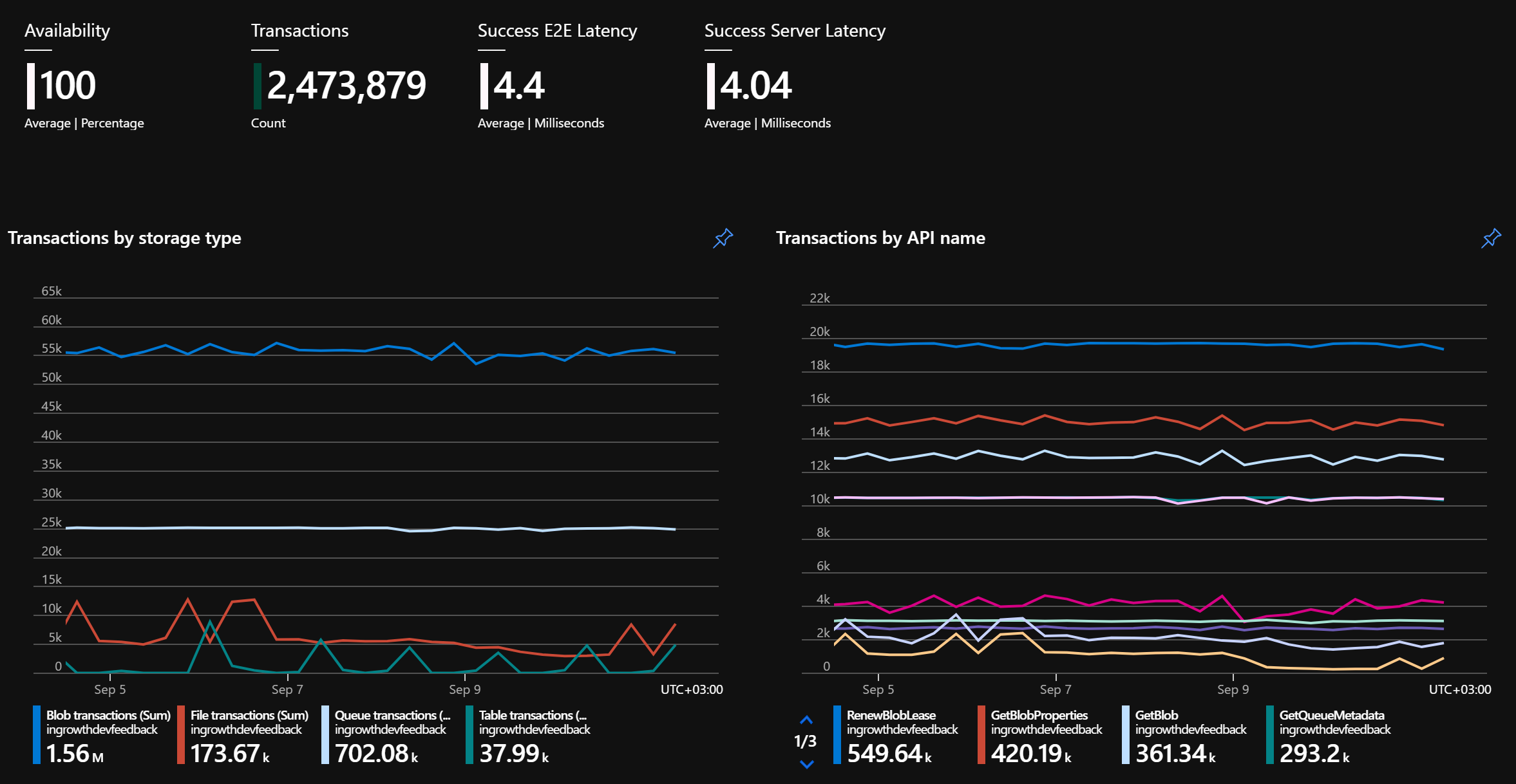Image resolution: width=1516 pixels, height=784 pixels.
Task: Toggle File transactions (Sum) legend series
Action: point(243,734)
